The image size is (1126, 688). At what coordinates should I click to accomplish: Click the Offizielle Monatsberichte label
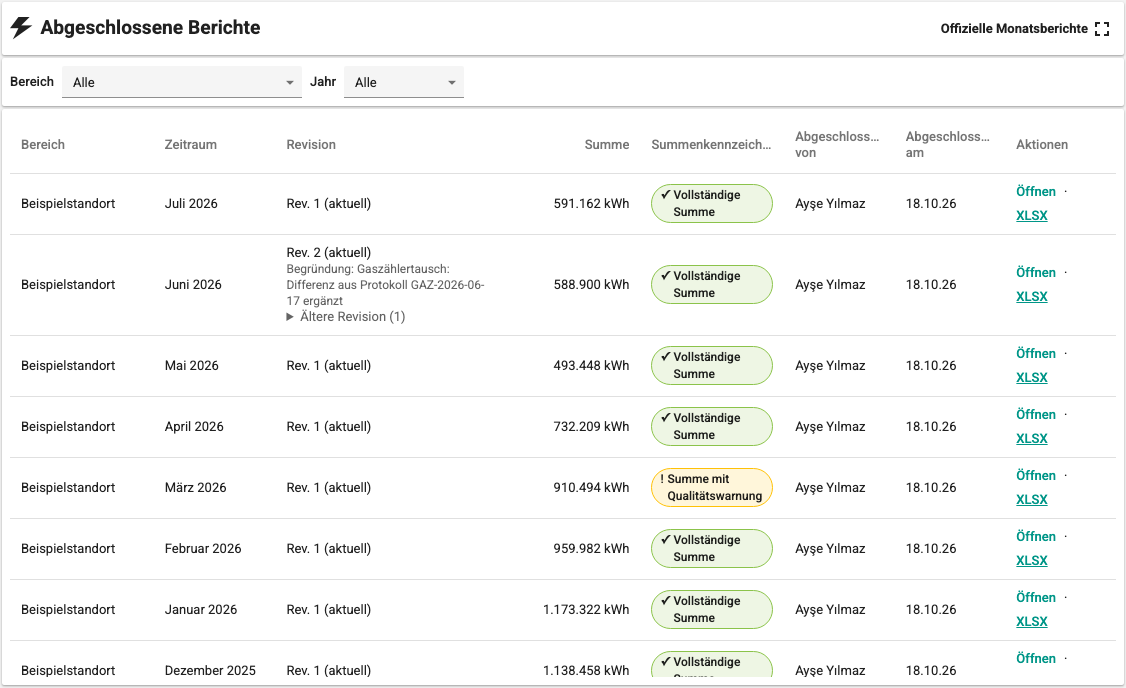[x=1014, y=29]
